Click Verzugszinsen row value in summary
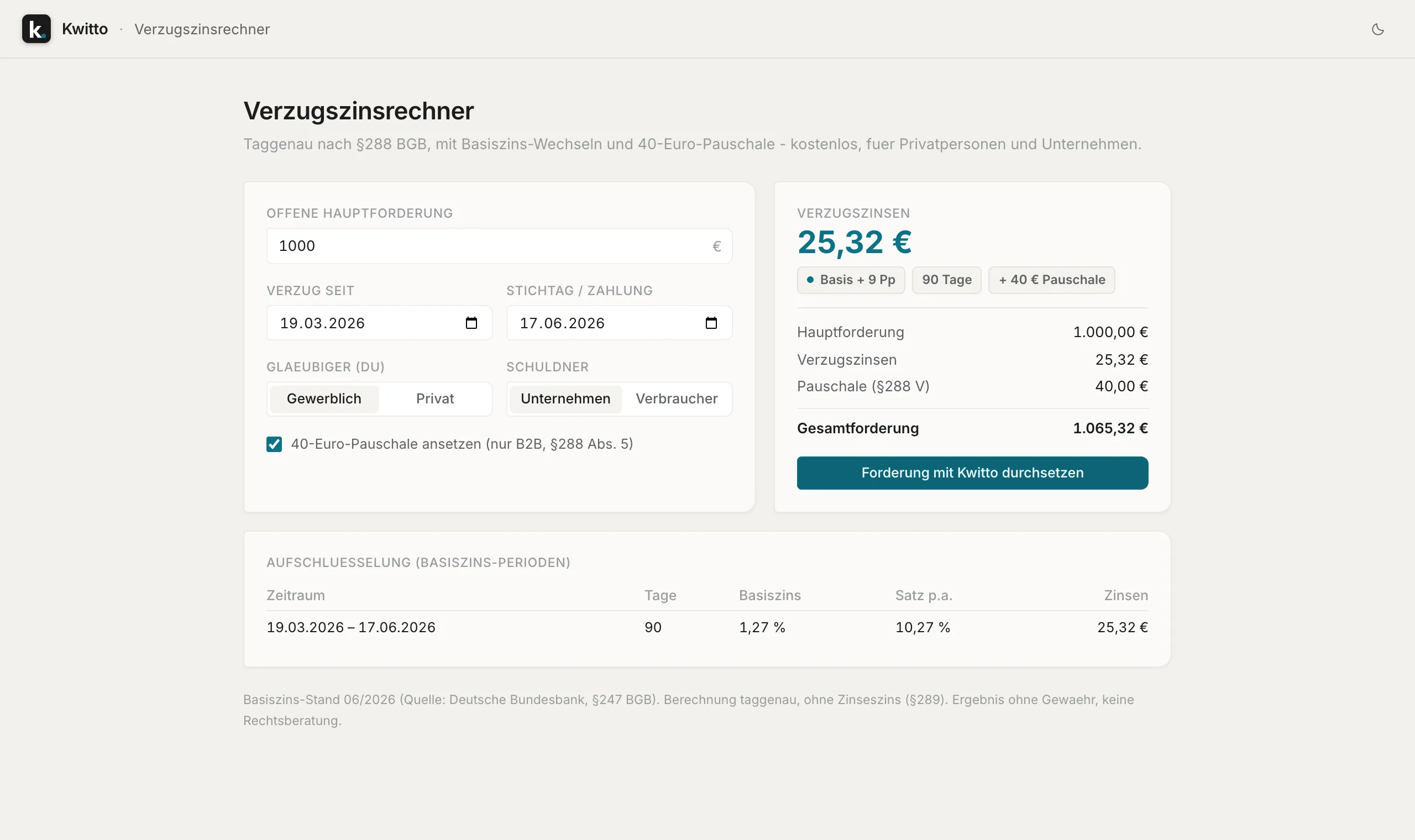The height and width of the screenshot is (840, 1415). pos(1121,360)
